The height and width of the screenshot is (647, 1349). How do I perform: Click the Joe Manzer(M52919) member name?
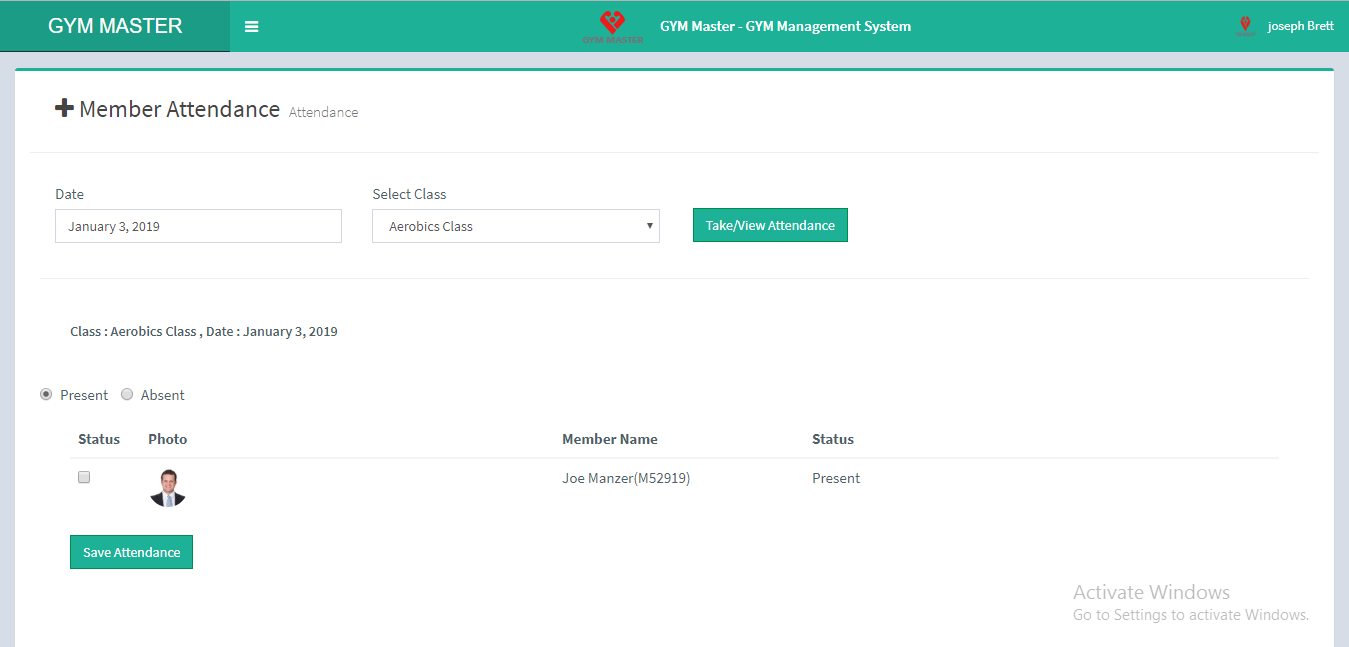click(626, 478)
